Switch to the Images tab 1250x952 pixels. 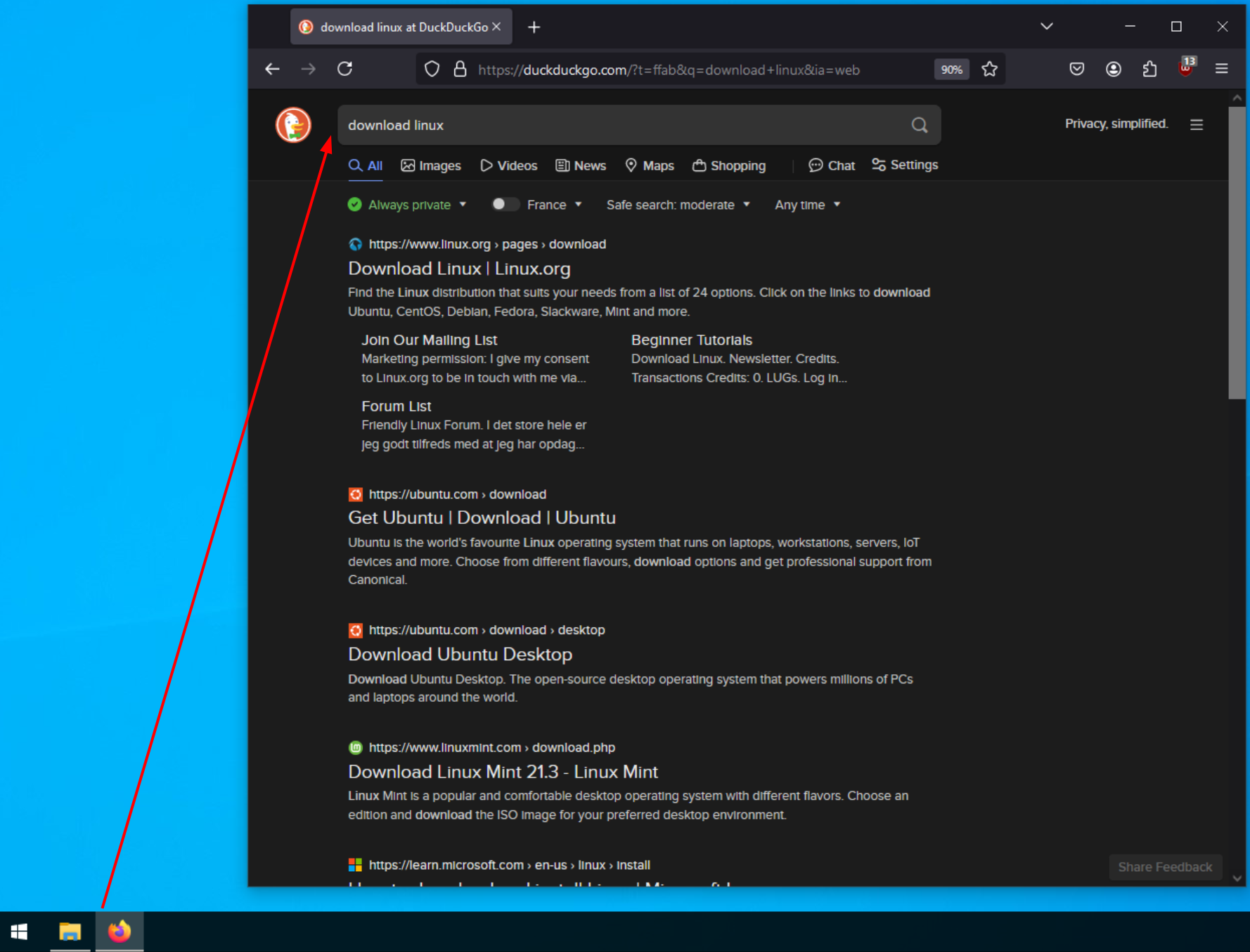click(431, 166)
